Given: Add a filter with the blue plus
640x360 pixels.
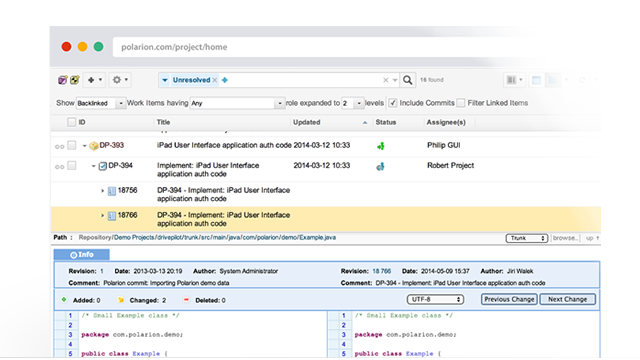Looking at the screenshot, I should pyautogui.click(x=225, y=80).
